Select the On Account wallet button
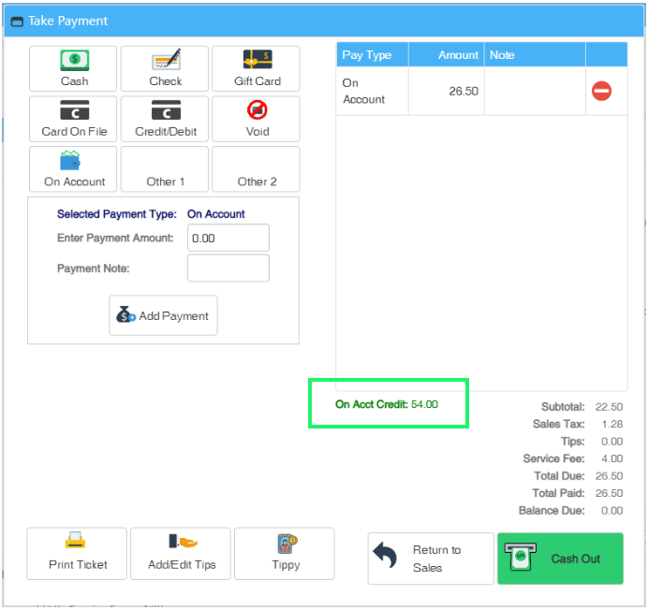648x610 pixels. click(x=73, y=169)
